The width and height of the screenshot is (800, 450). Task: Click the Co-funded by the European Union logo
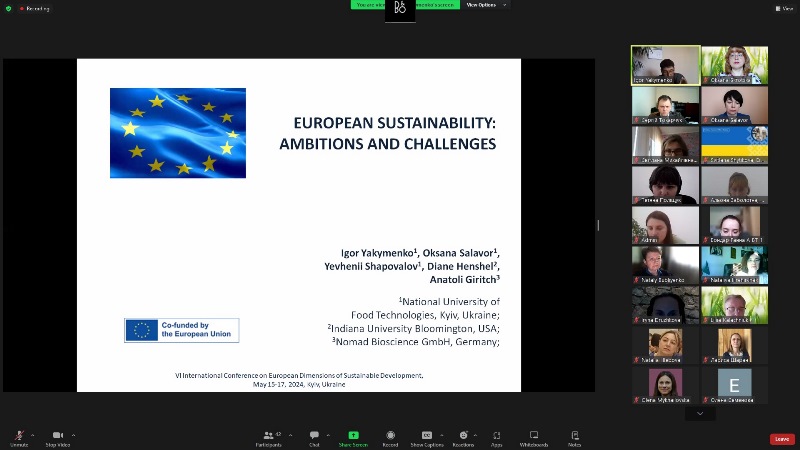click(x=182, y=330)
